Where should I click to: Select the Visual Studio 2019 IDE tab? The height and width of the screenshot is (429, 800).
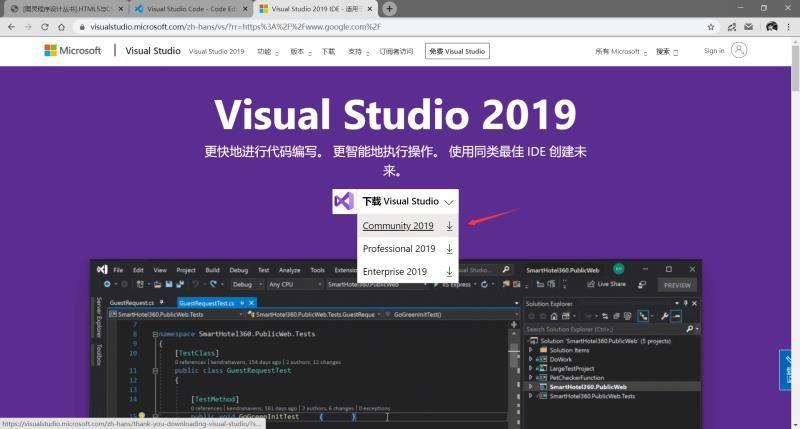point(315,9)
